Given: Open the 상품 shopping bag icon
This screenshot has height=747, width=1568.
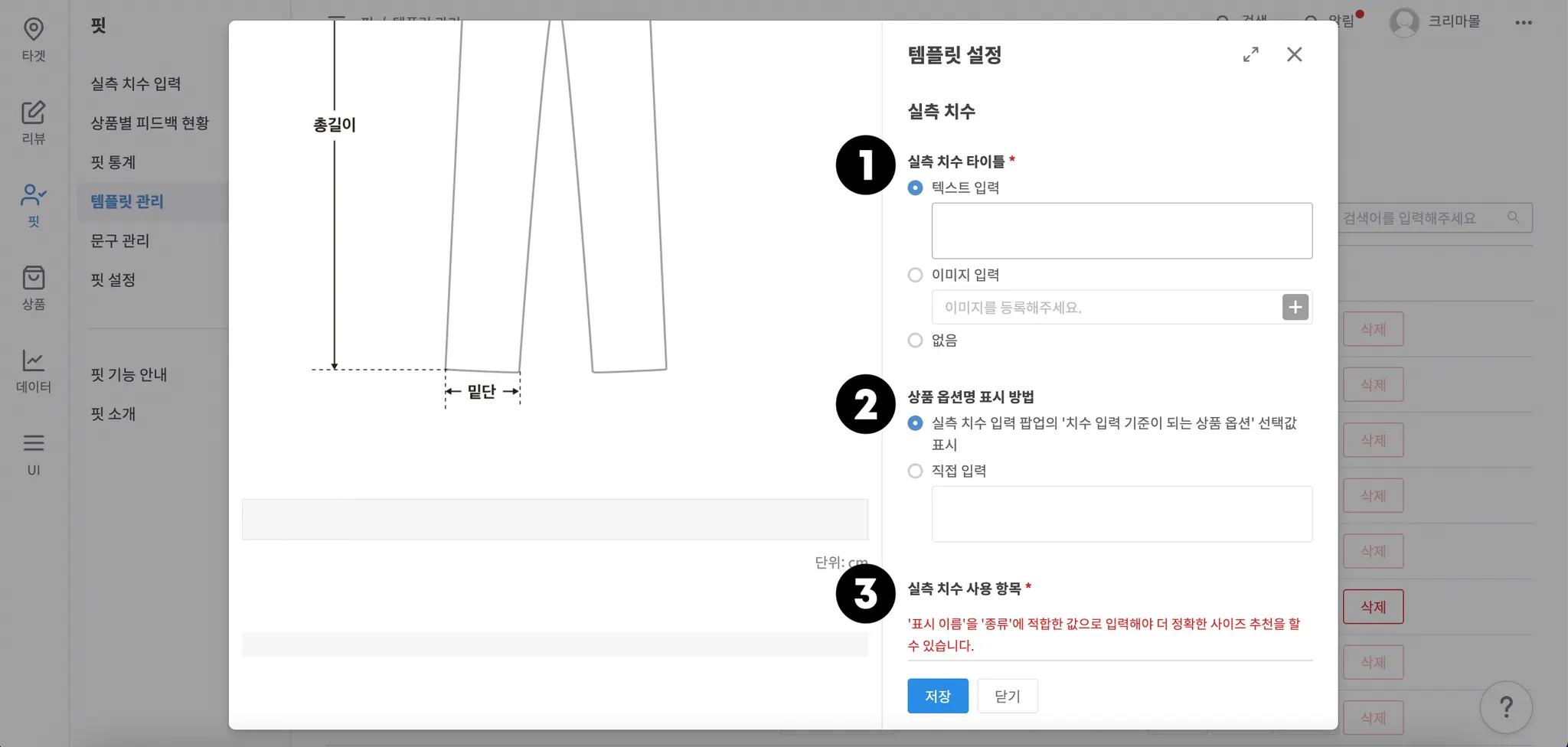Looking at the screenshot, I should [34, 287].
